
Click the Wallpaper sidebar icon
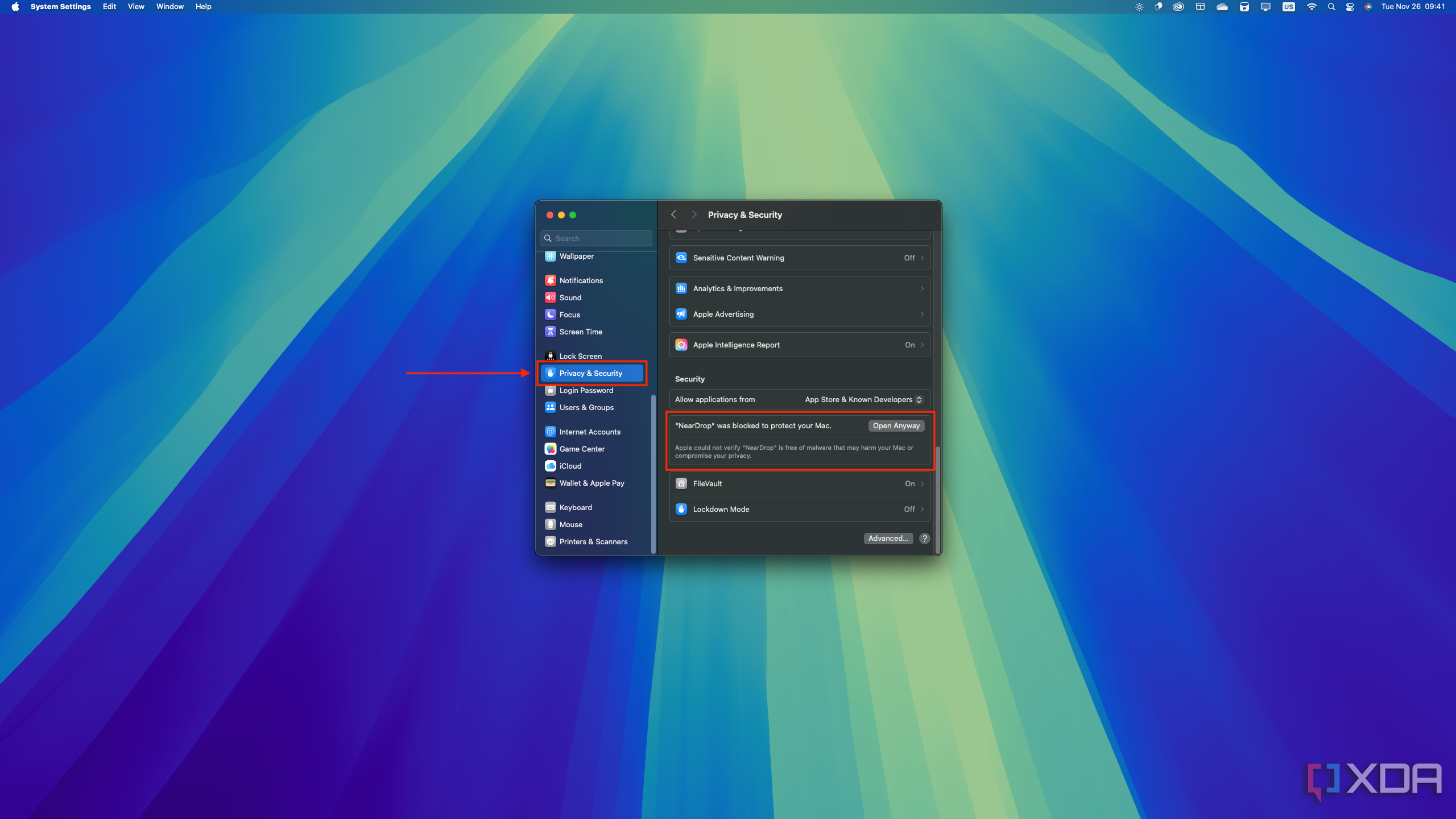[x=551, y=256]
